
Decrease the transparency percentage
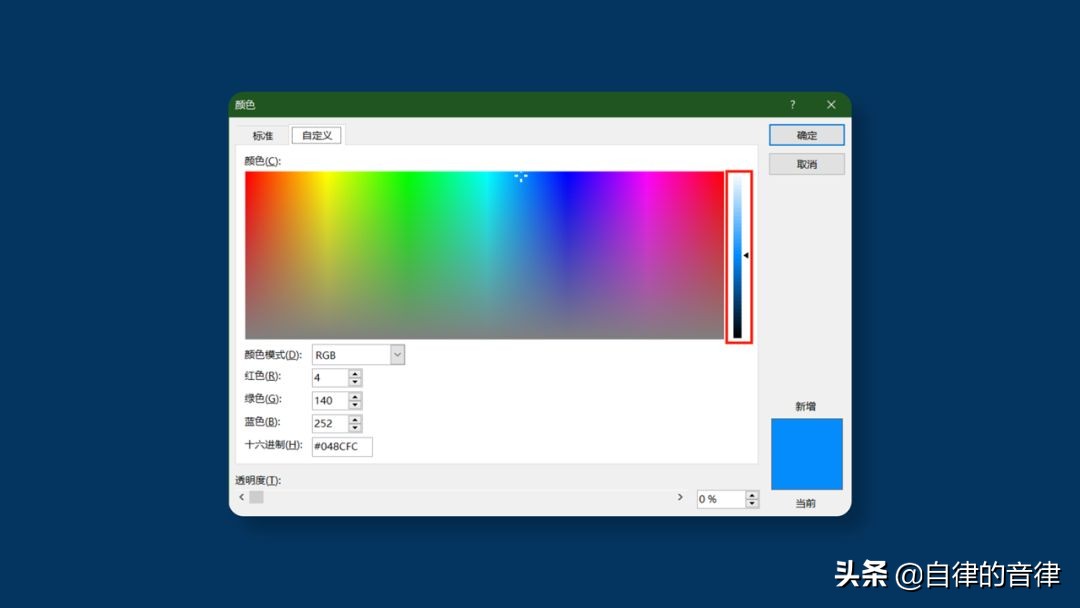point(752,503)
